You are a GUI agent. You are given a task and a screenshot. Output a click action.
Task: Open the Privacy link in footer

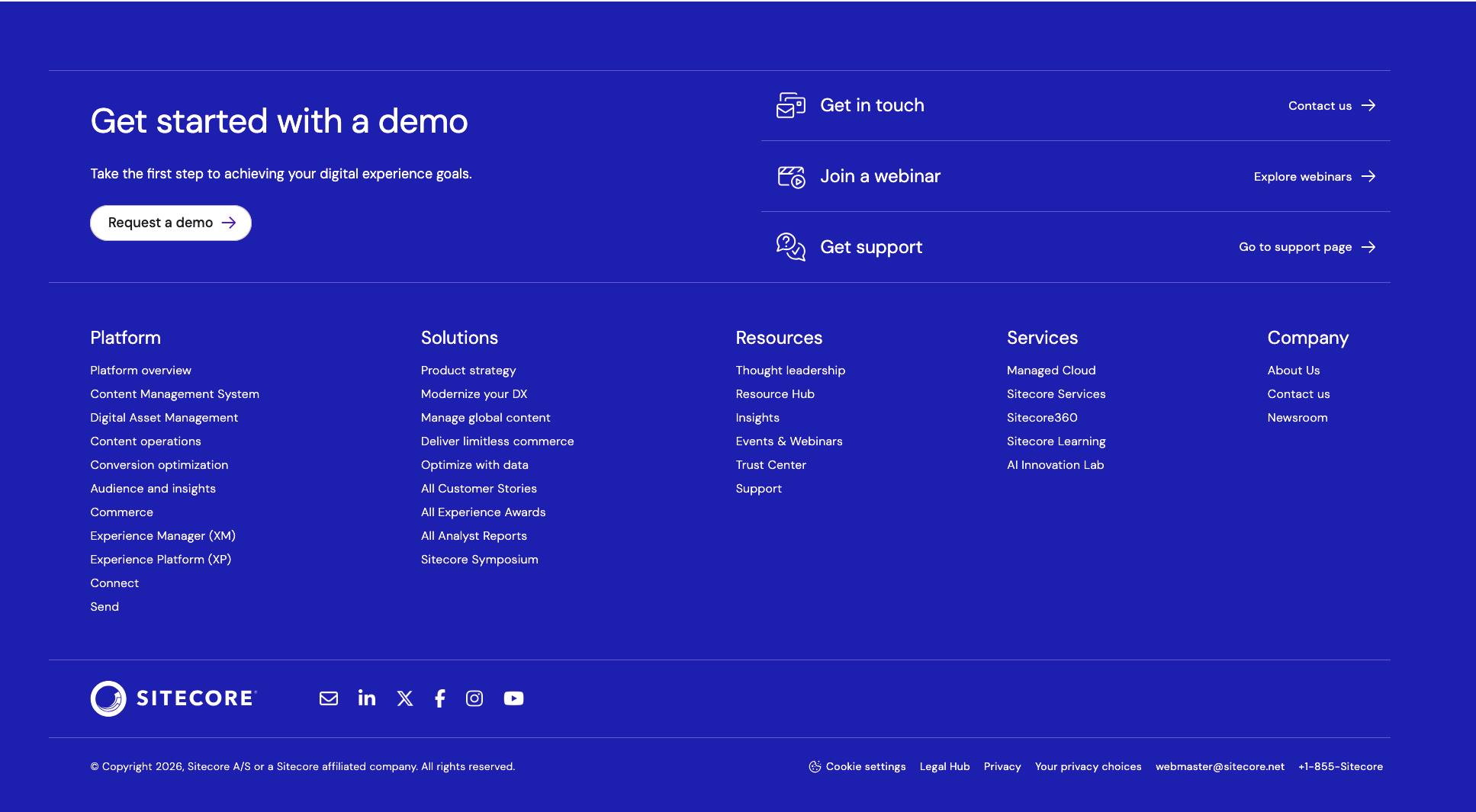coord(1002,767)
